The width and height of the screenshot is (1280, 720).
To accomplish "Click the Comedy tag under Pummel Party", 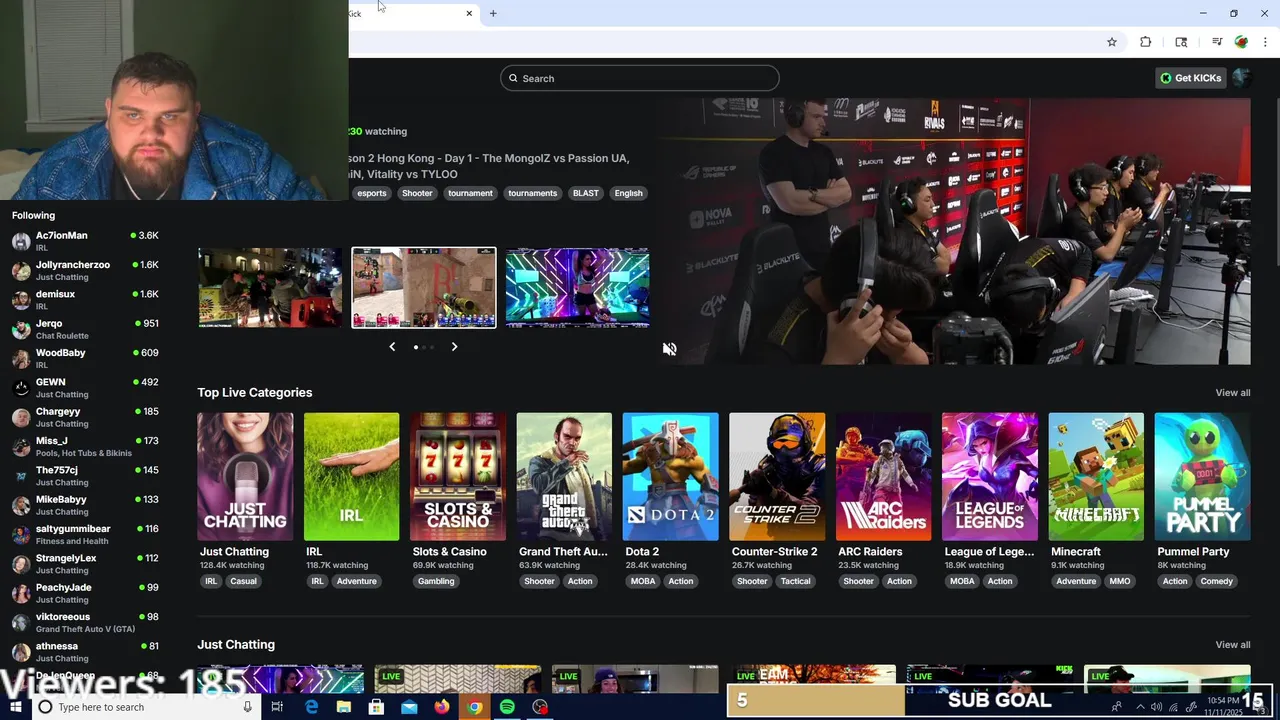I will pos(1217,581).
